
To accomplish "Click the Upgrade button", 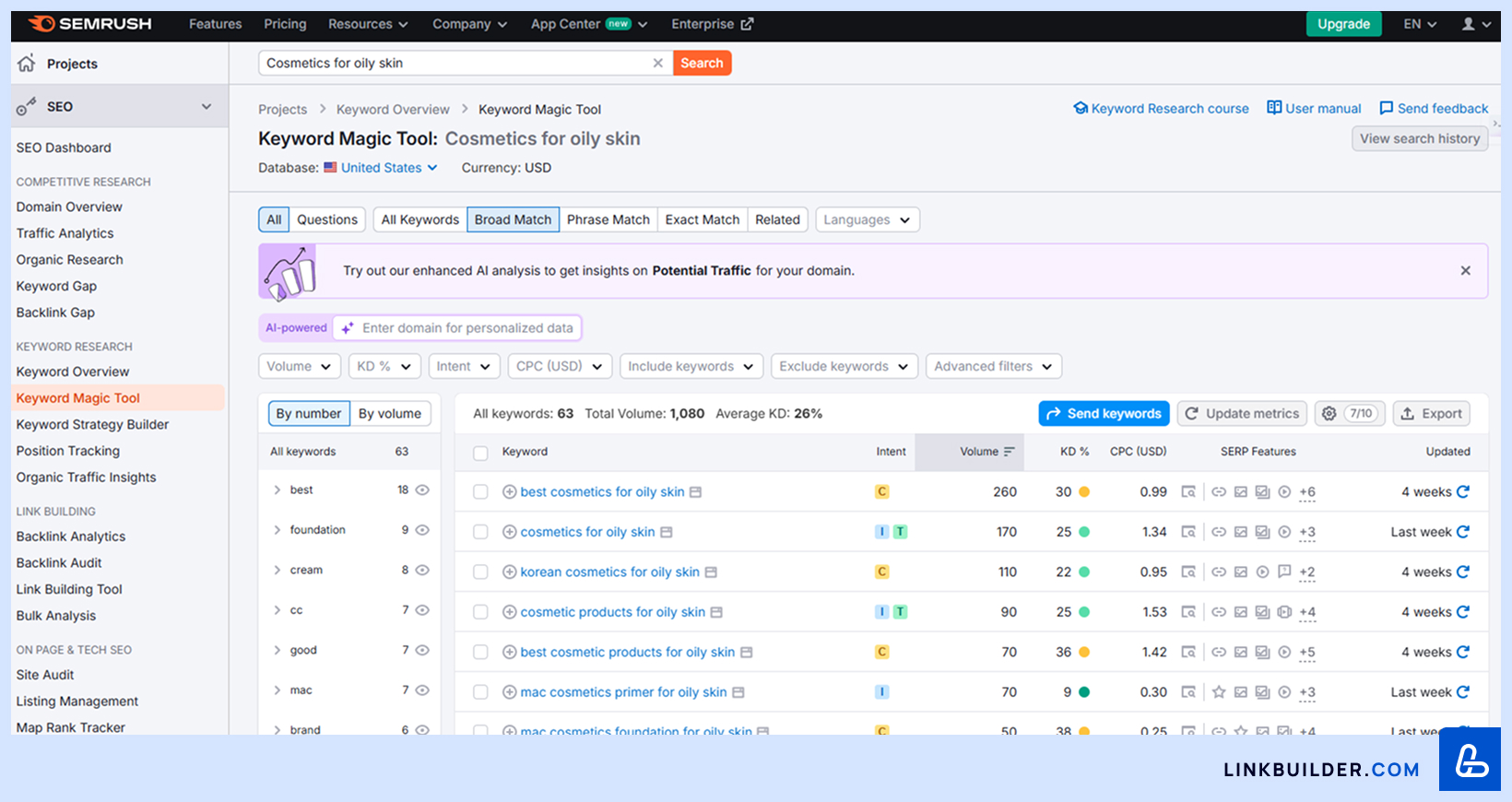I will (1343, 24).
